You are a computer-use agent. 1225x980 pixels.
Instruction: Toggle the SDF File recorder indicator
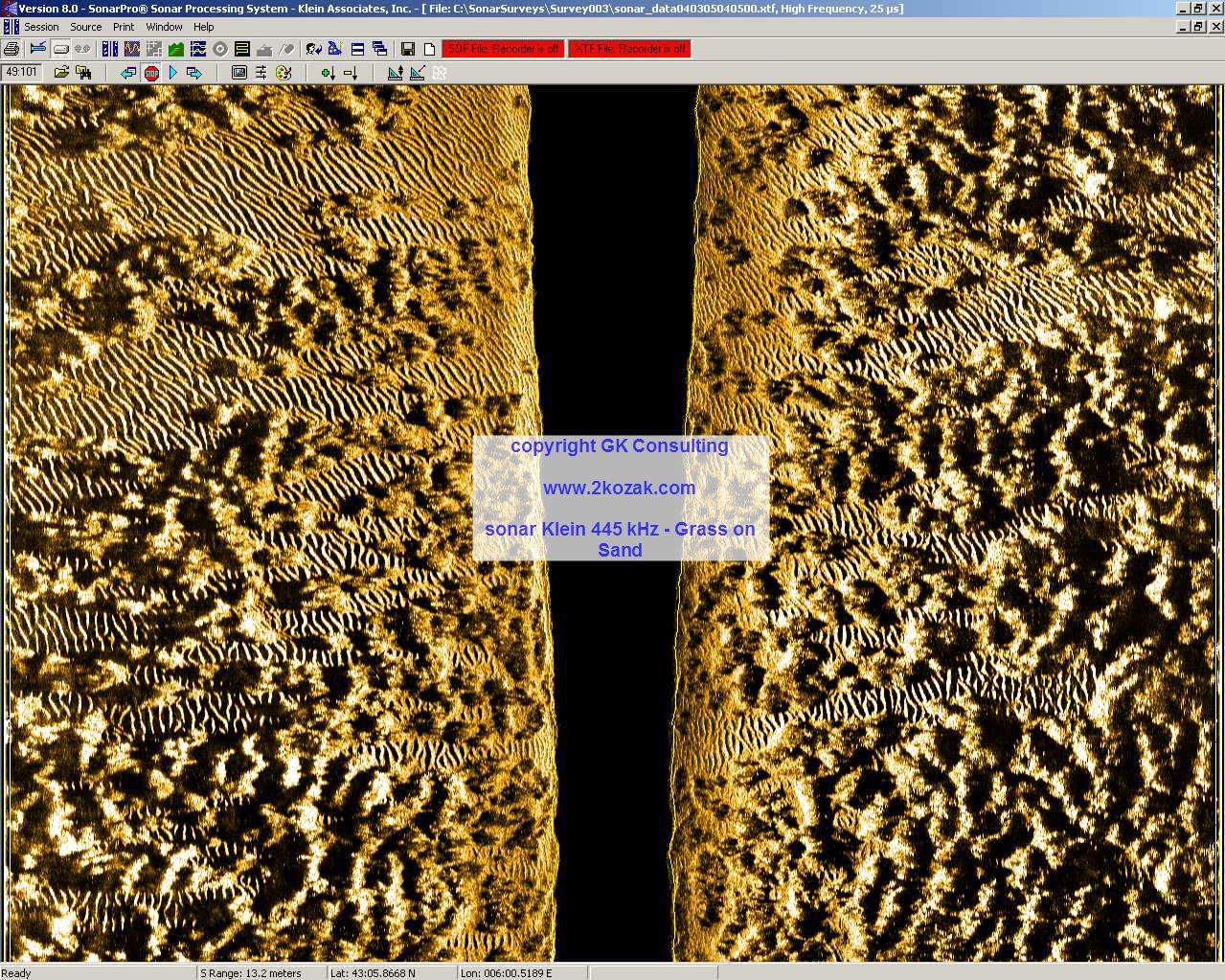pos(503,49)
